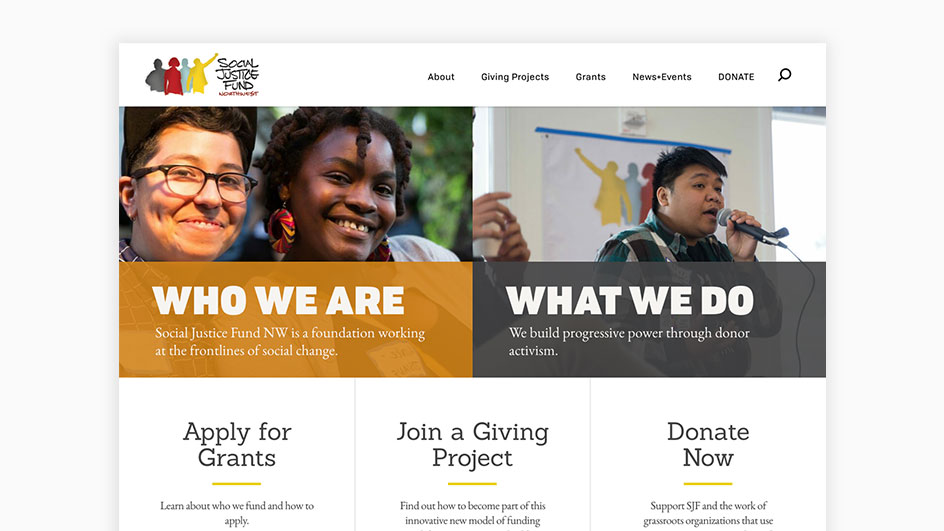944x531 pixels.
Task: Open the About menu item
Action: click(x=441, y=77)
